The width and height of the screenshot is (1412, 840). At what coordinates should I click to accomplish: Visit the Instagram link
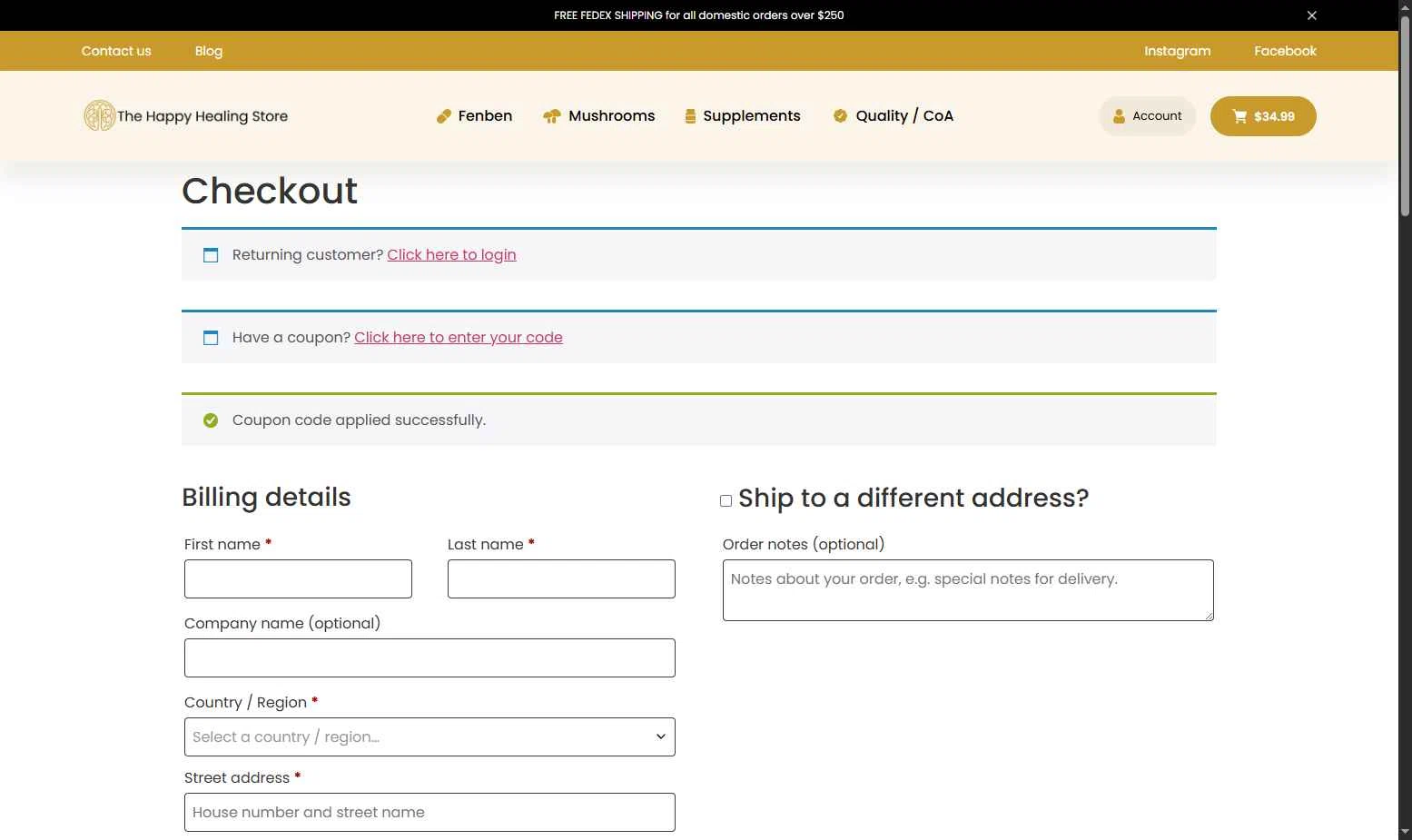[1177, 51]
